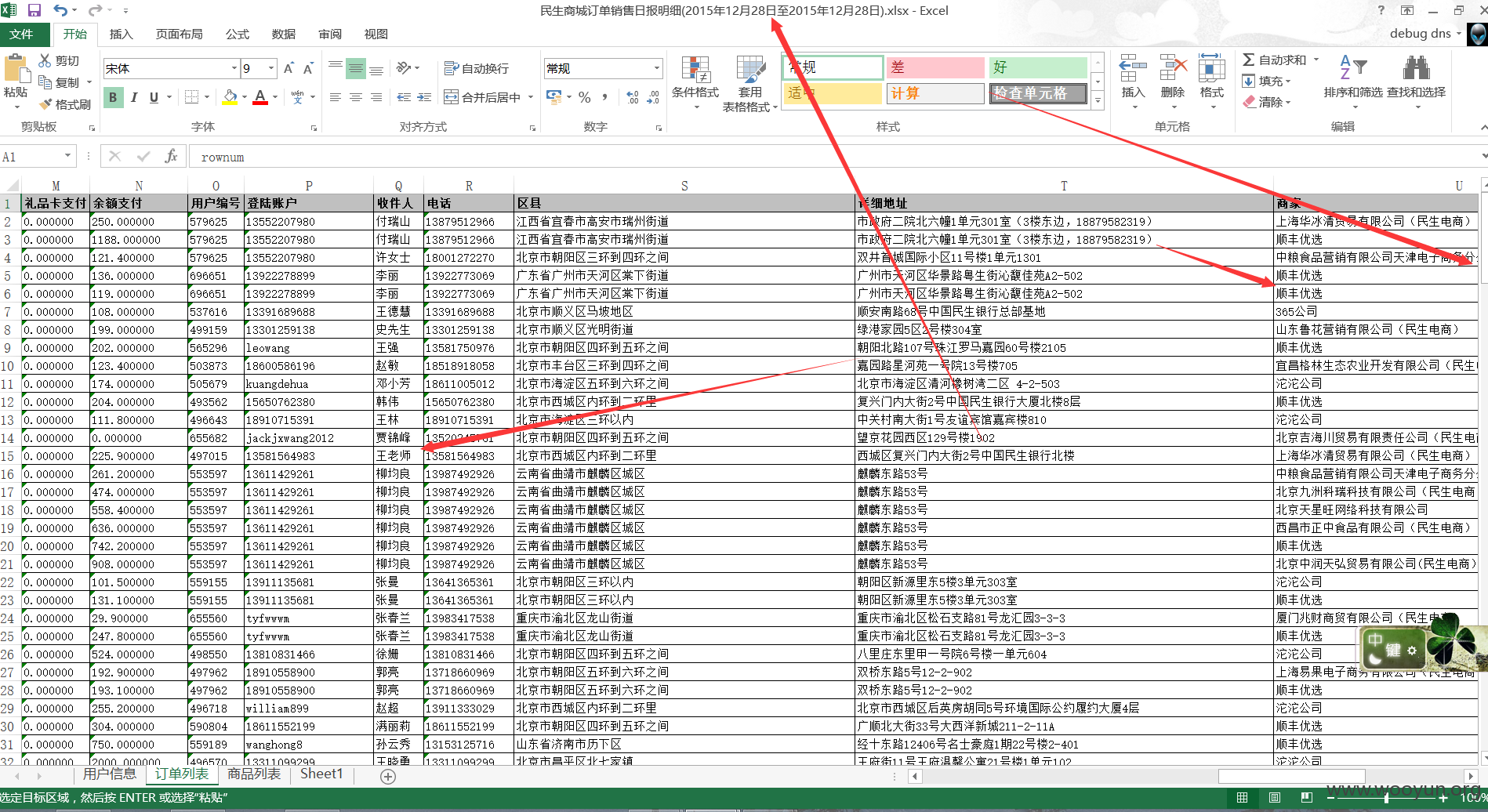Screen dimensions: 1488x812
Task: Open the text orientation tool
Action: point(404,68)
